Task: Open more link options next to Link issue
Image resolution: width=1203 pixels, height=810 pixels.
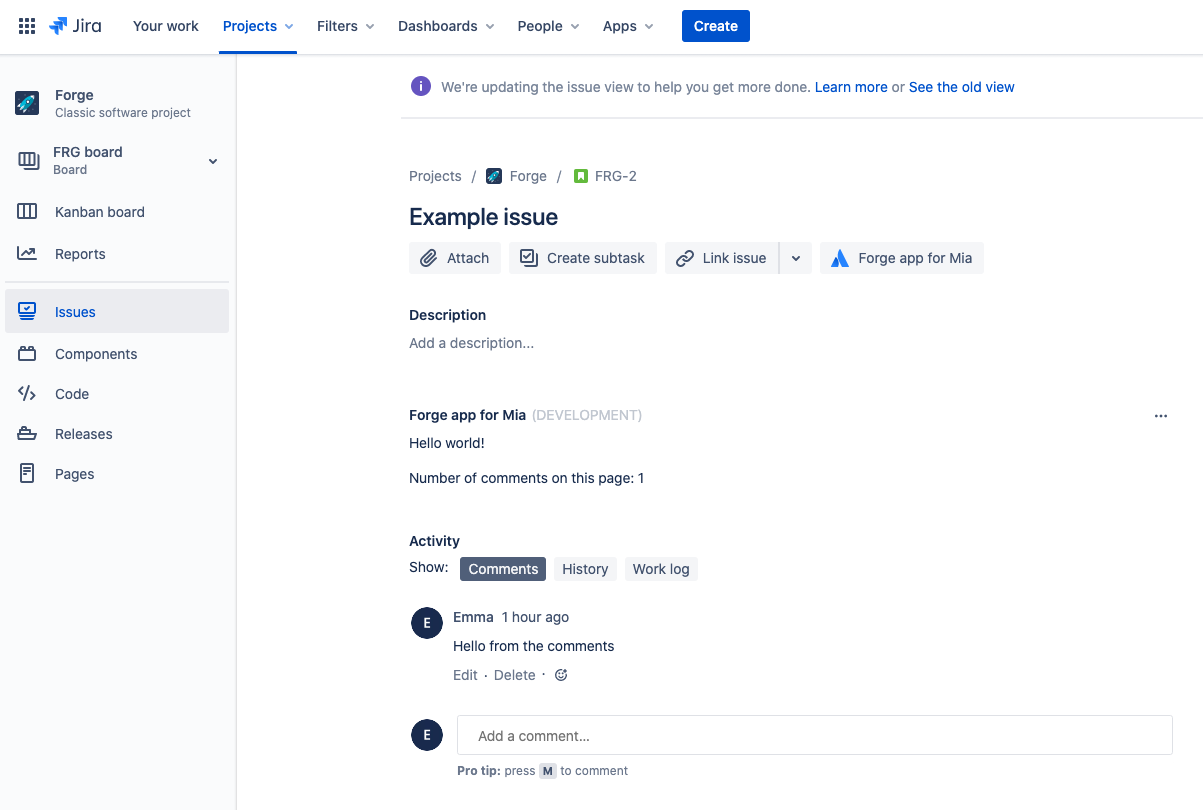Action: point(796,257)
